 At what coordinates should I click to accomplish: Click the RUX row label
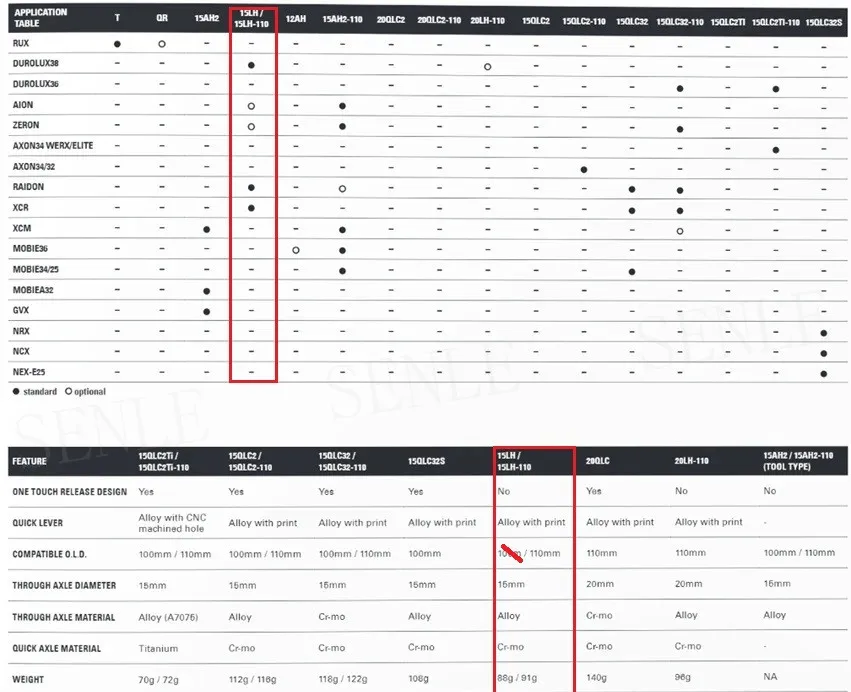coord(21,43)
